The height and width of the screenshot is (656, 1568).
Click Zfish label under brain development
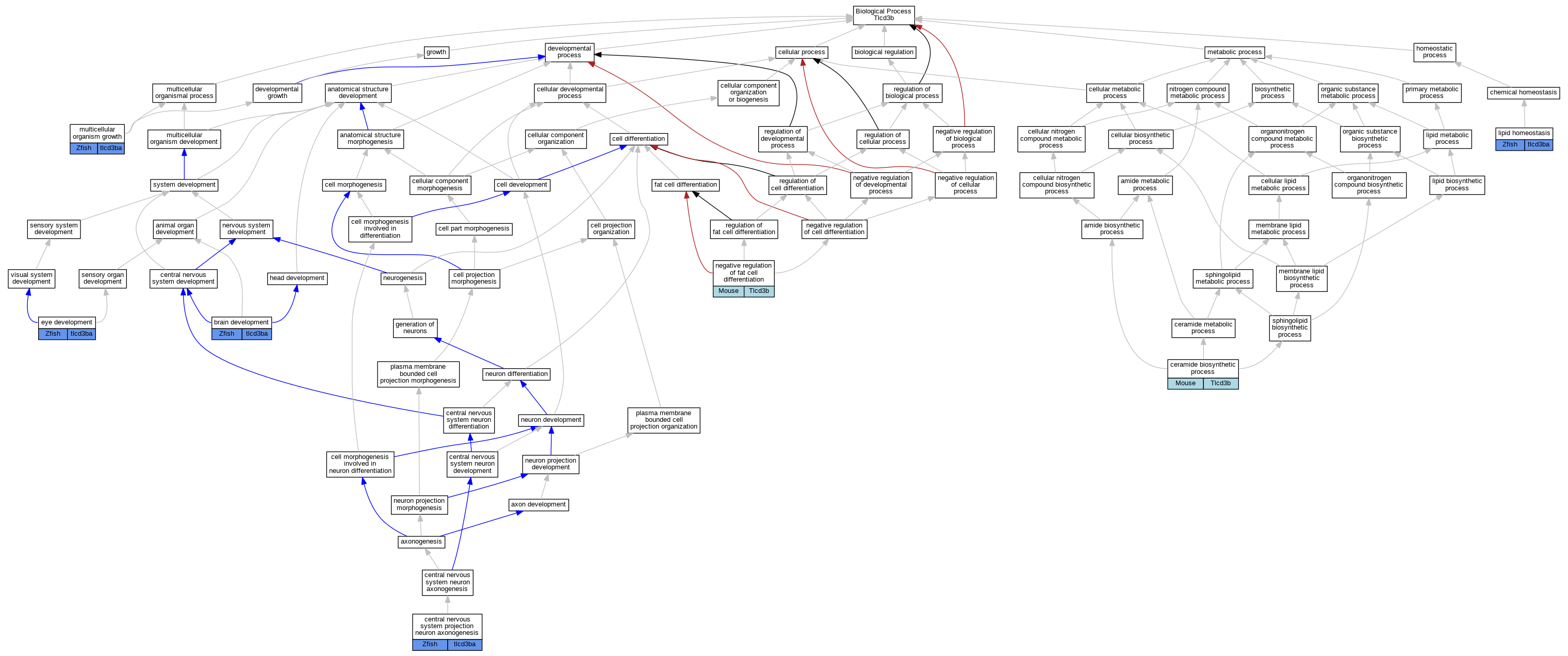click(226, 334)
